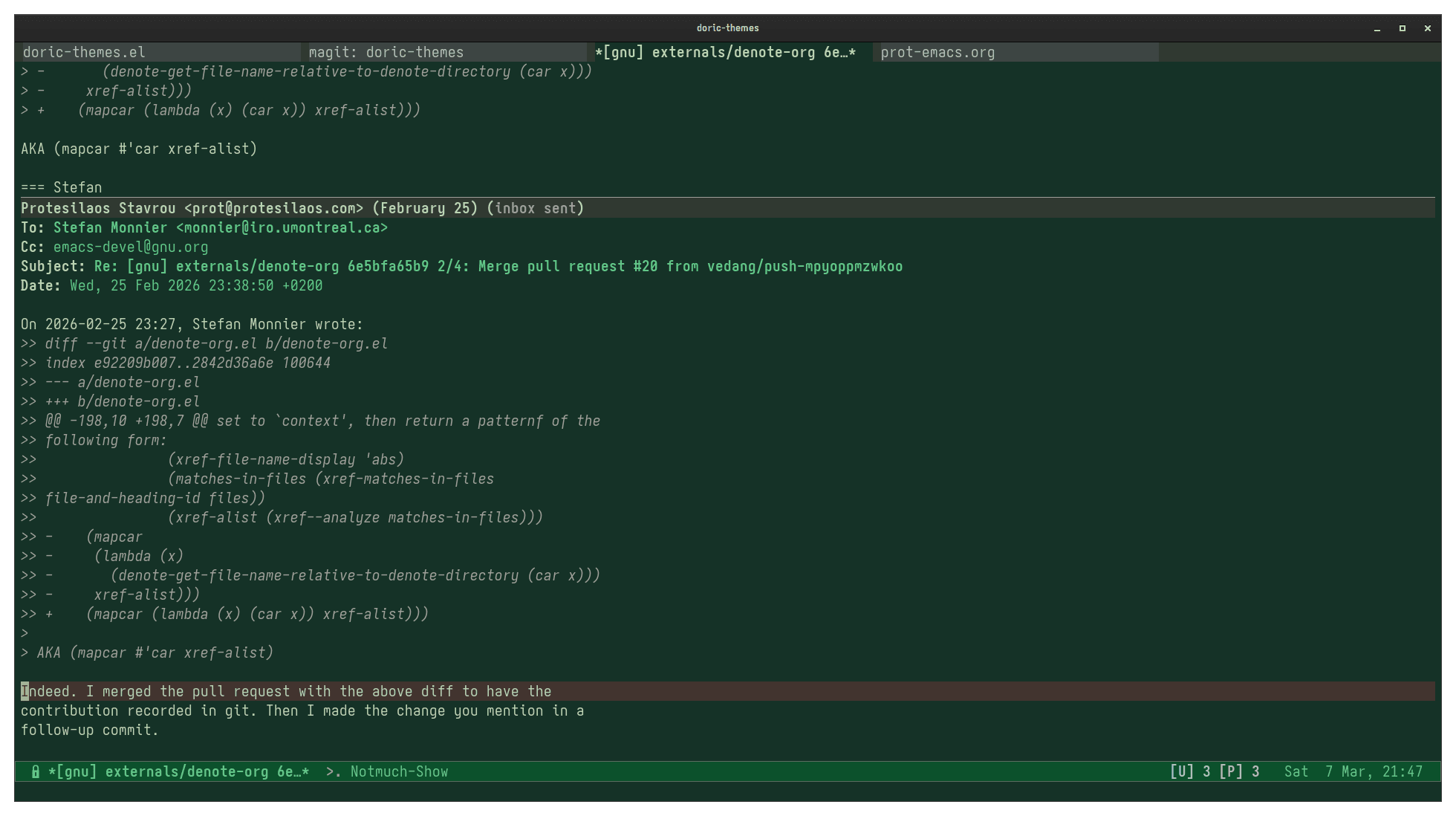Click the maximize window icon
This screenshot has height=816, width=1456.
pos(1403,28)
